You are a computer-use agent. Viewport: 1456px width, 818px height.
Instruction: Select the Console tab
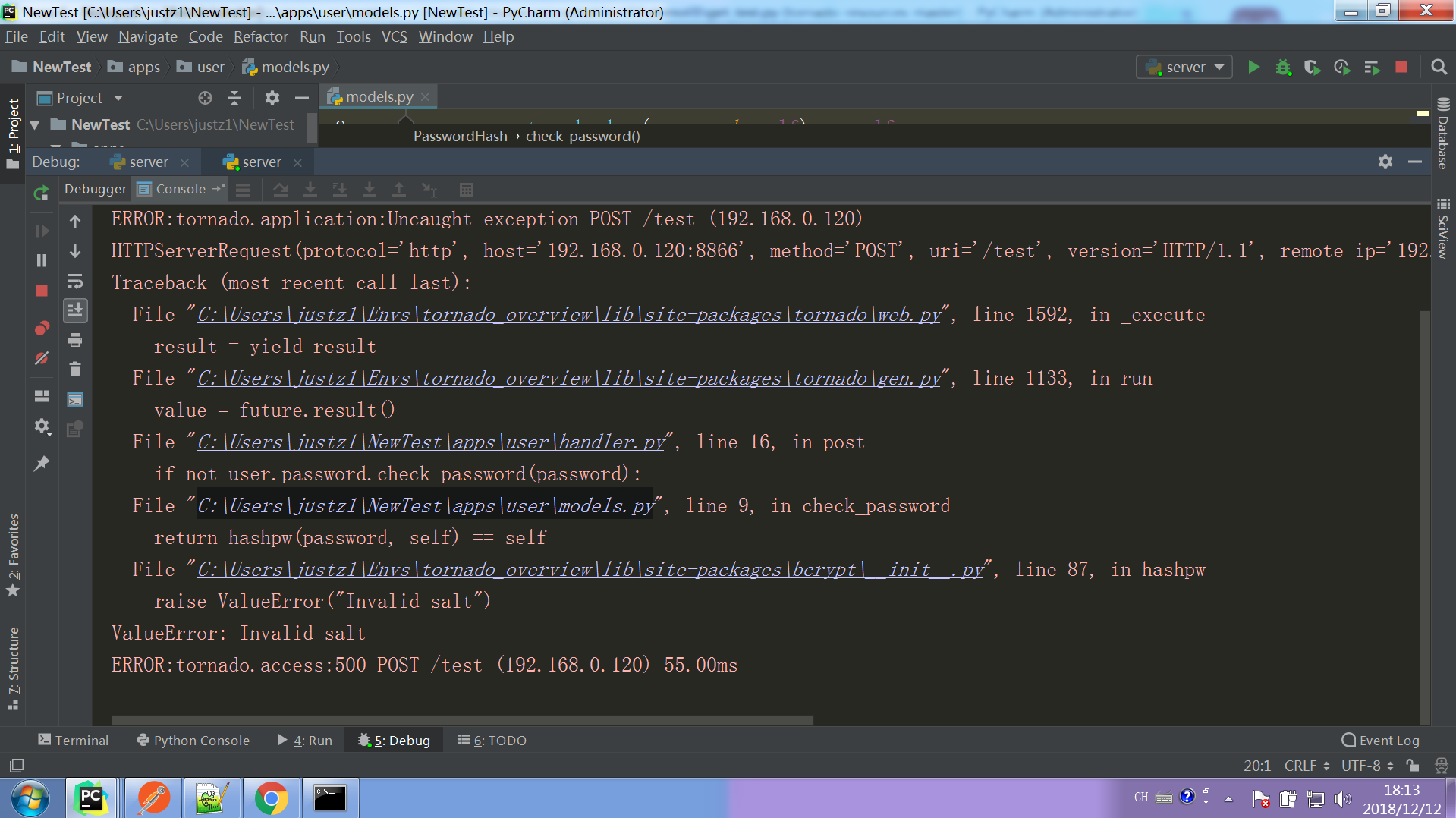tap(181, 189)
